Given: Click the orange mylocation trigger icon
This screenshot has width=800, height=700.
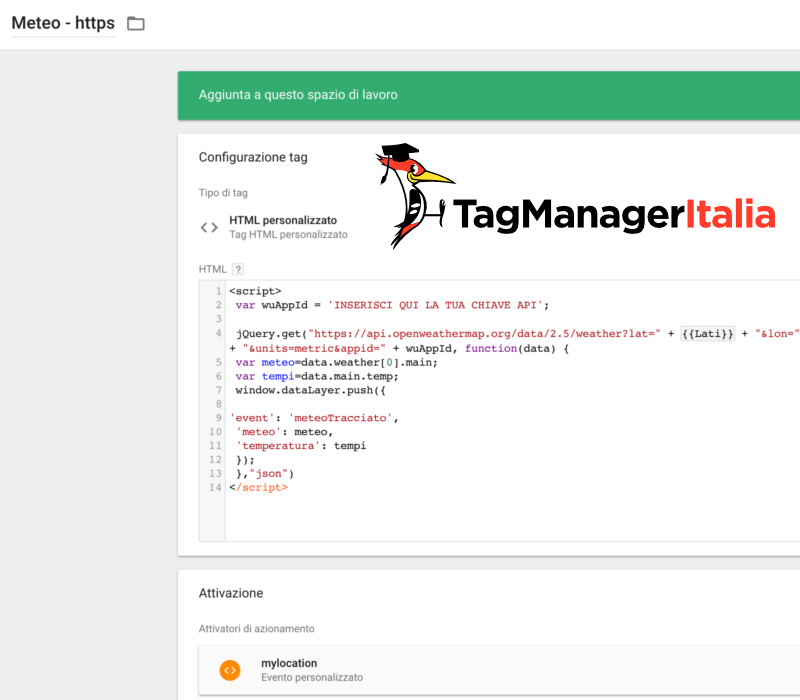Looking at the screenshot, I should pyautogui.click(x=230, y=670).
